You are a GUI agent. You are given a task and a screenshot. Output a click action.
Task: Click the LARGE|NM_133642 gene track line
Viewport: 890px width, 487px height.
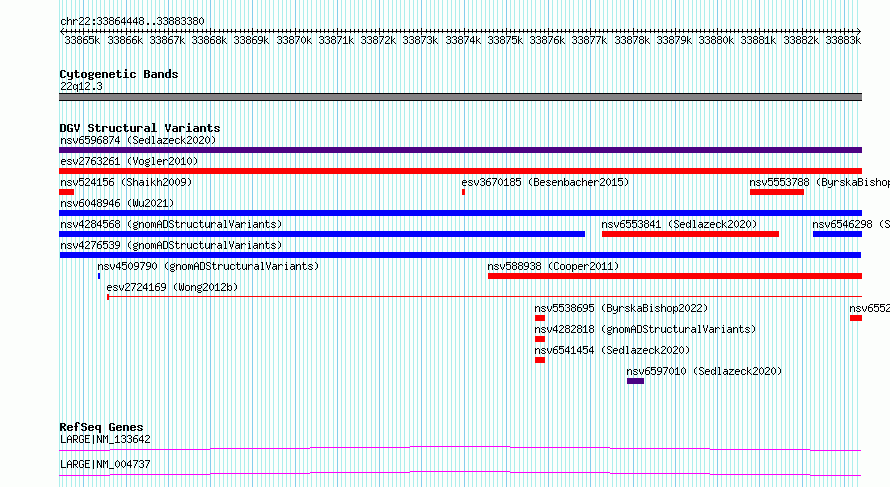point(460,448)
